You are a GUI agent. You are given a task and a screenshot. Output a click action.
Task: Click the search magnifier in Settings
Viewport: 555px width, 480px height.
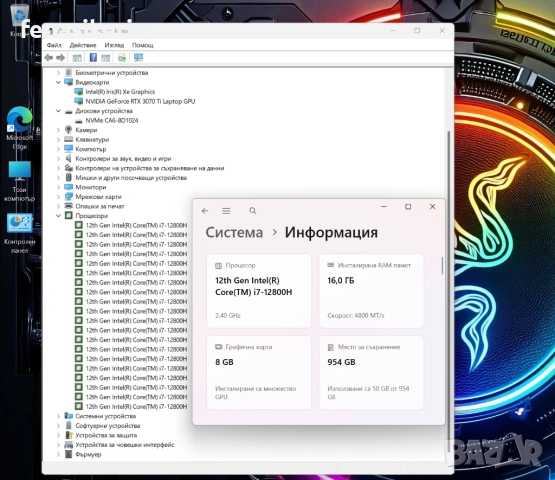tap(253, 211)
